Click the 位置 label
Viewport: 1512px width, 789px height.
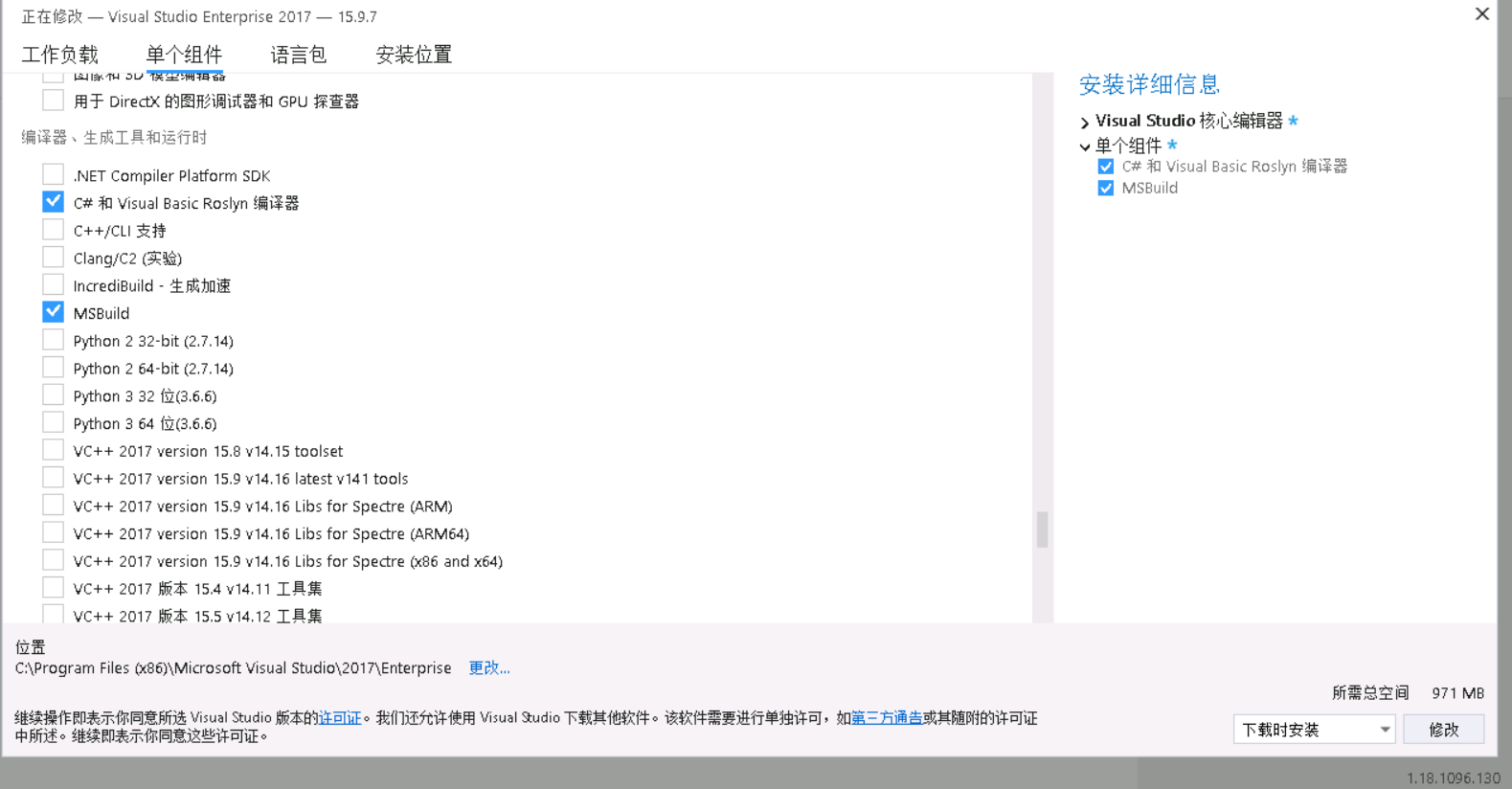[x=30, y=647]
